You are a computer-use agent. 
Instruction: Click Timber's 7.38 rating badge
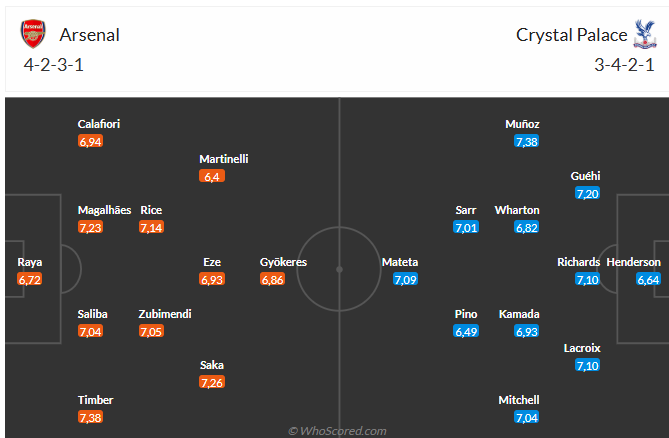click(90, 417)
